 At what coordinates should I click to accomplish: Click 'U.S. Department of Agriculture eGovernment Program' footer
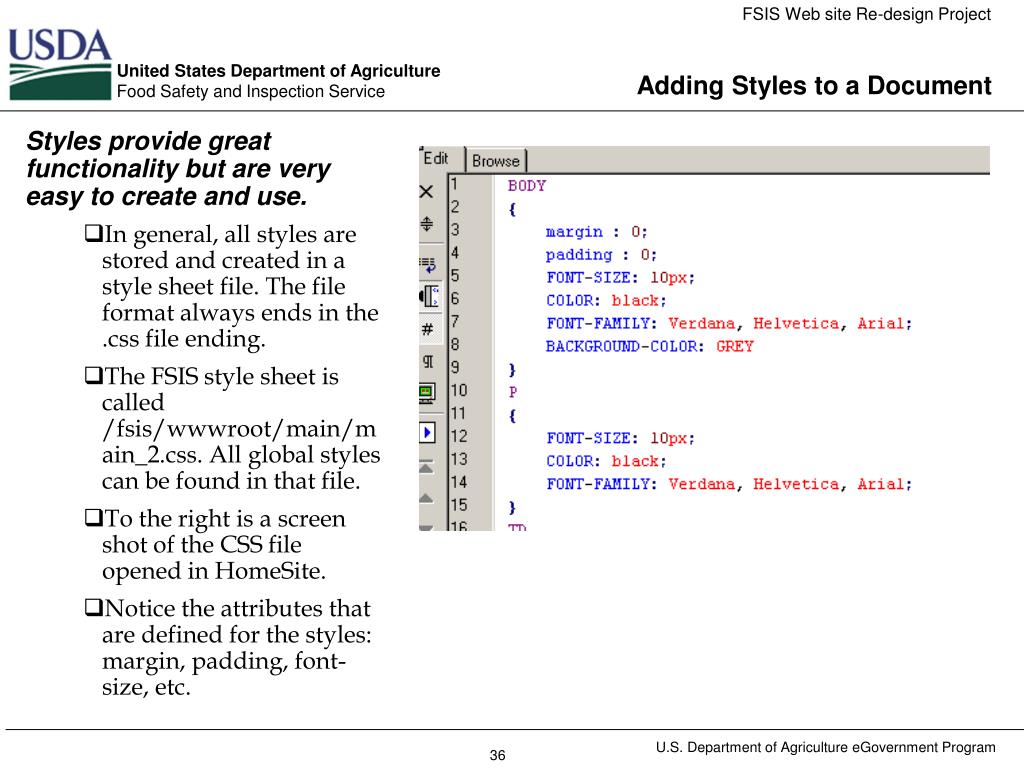tap(825, 748)
